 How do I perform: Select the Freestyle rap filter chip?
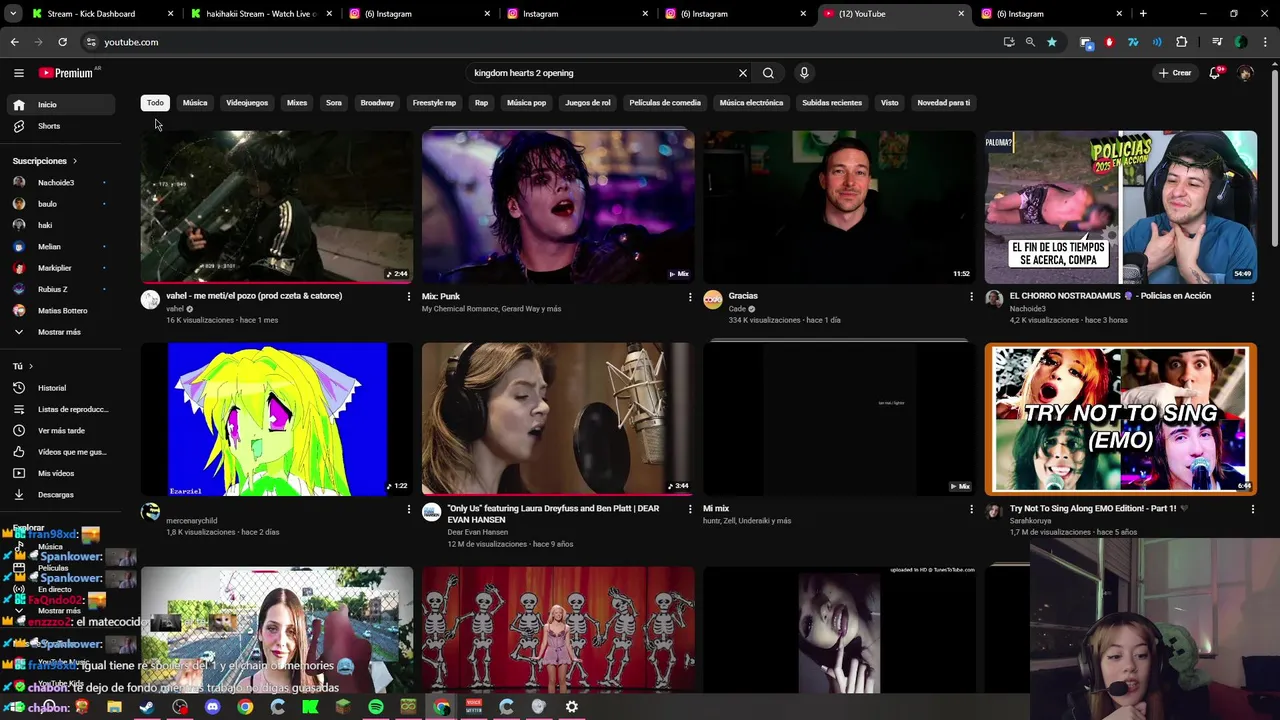pos(434,103)
